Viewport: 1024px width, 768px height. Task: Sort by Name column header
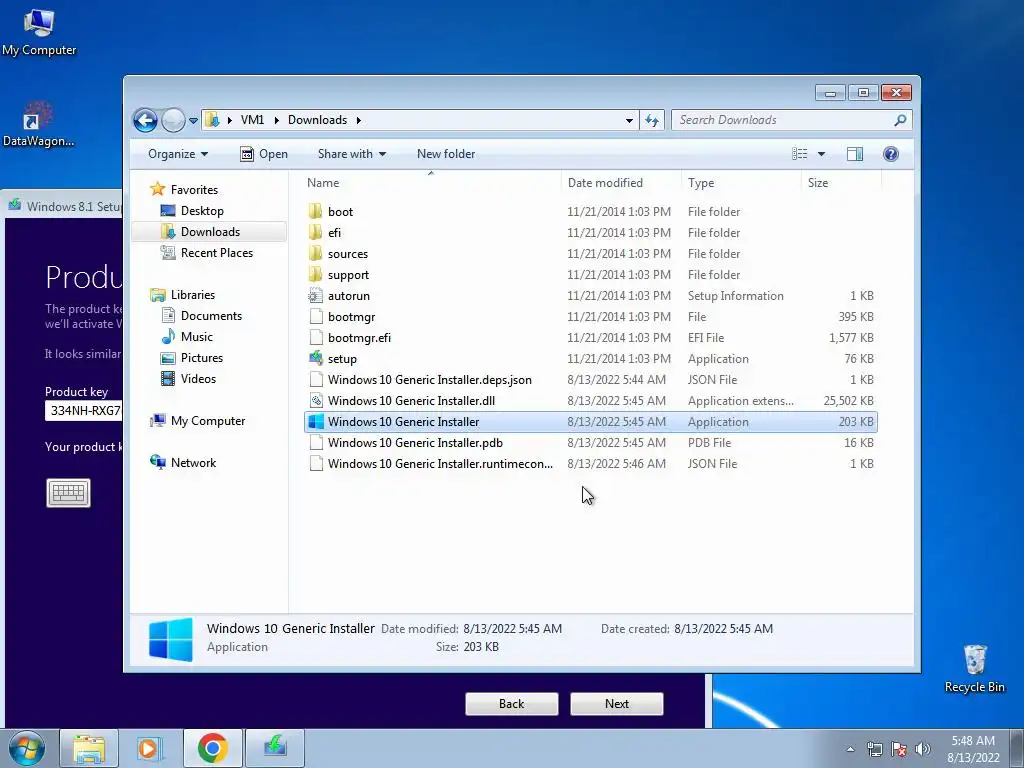tap(431, 183)
